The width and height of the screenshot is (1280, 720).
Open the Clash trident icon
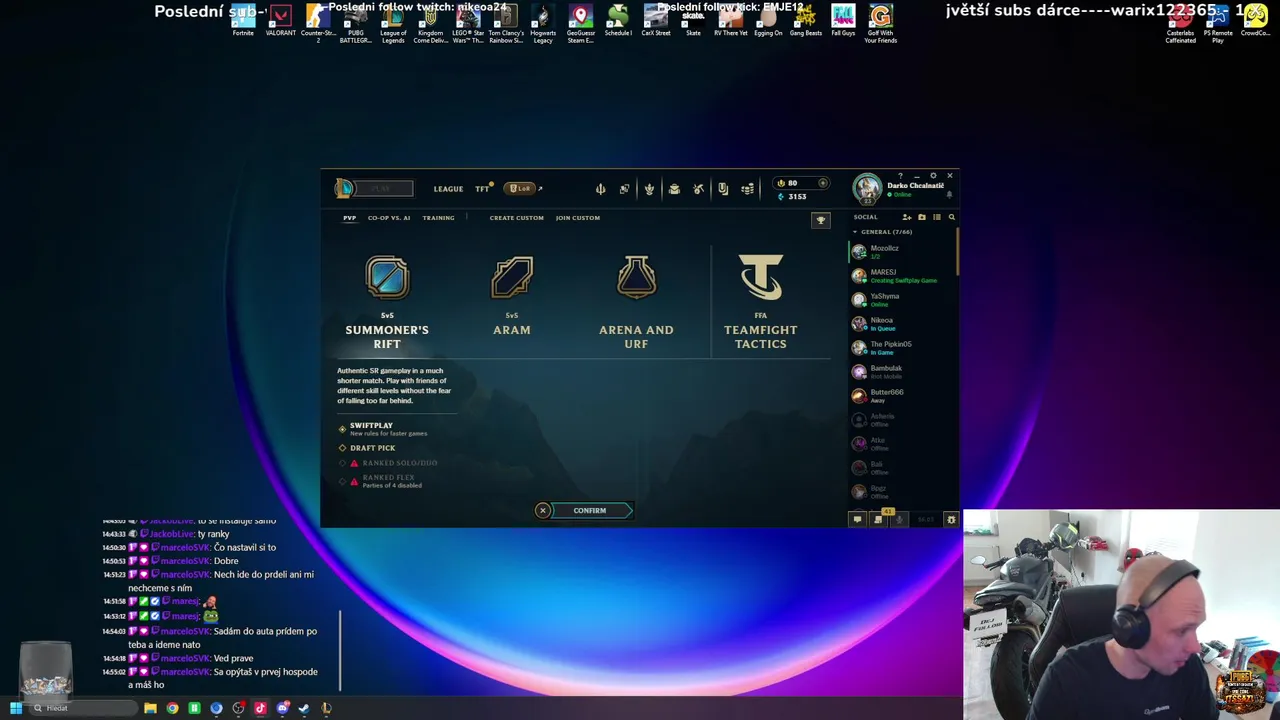600,189
